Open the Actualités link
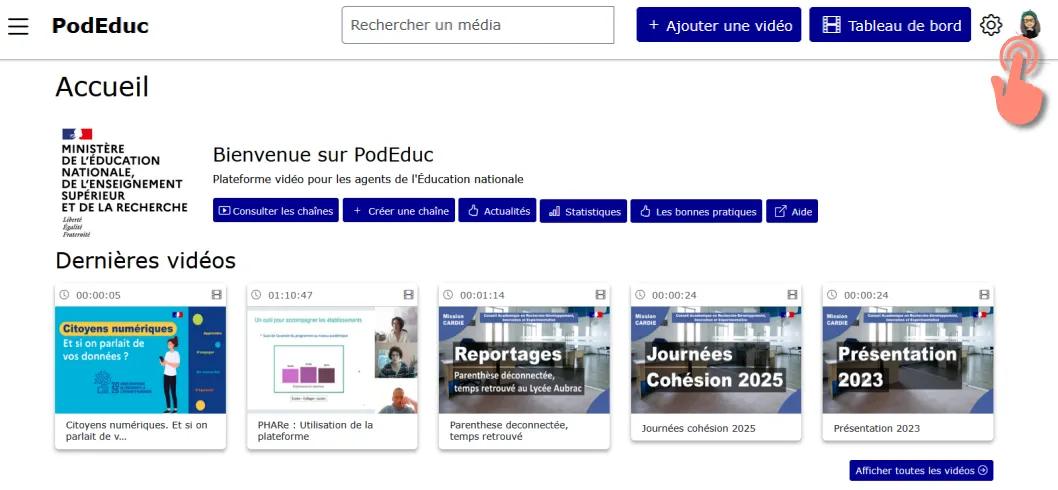Screen dimensions: 1058x490 (498, 211)
